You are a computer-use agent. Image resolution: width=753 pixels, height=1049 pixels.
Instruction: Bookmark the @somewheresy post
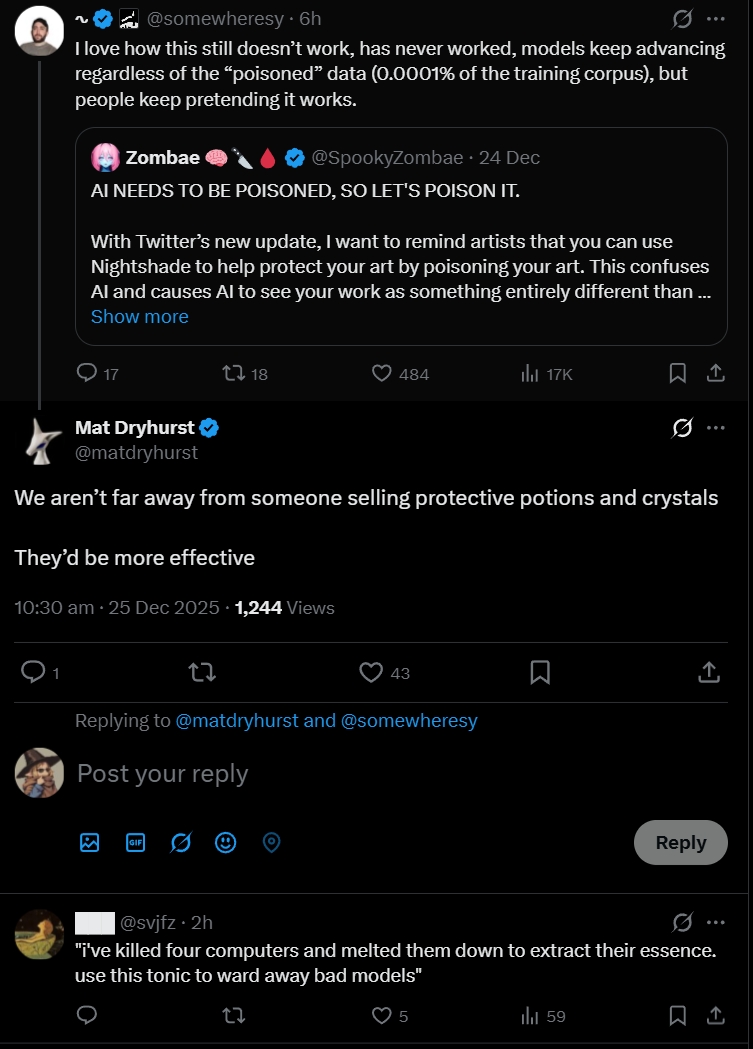point(677,374)
